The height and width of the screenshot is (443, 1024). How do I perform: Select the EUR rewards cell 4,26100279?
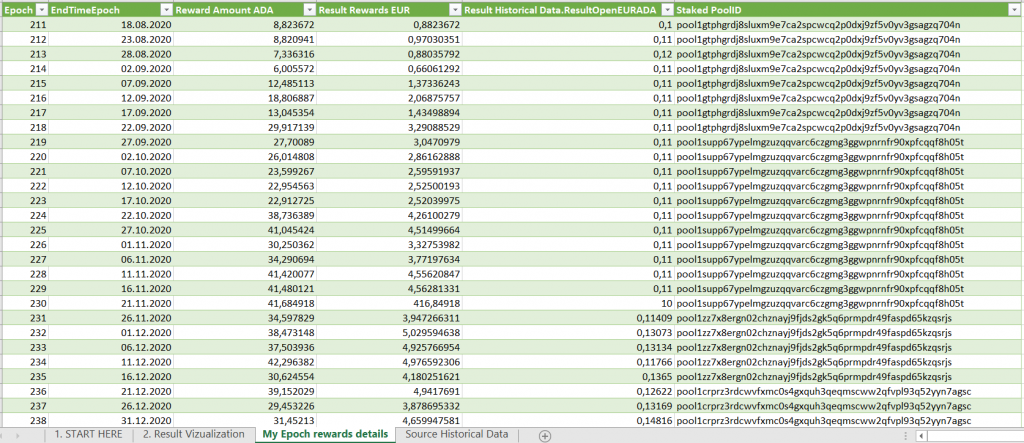pos(389,215)
